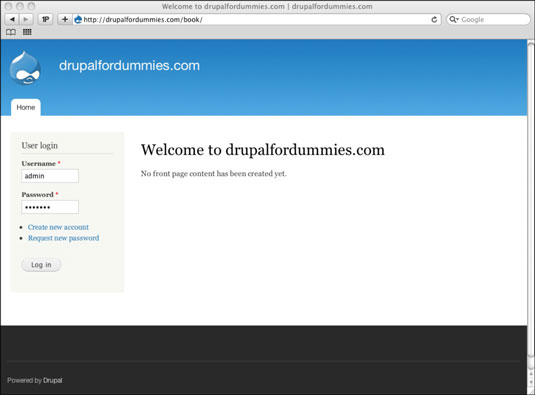This screenshot has width=535, height=395.
Task: Click the 'No front page content' text
Action: [214, 174]
